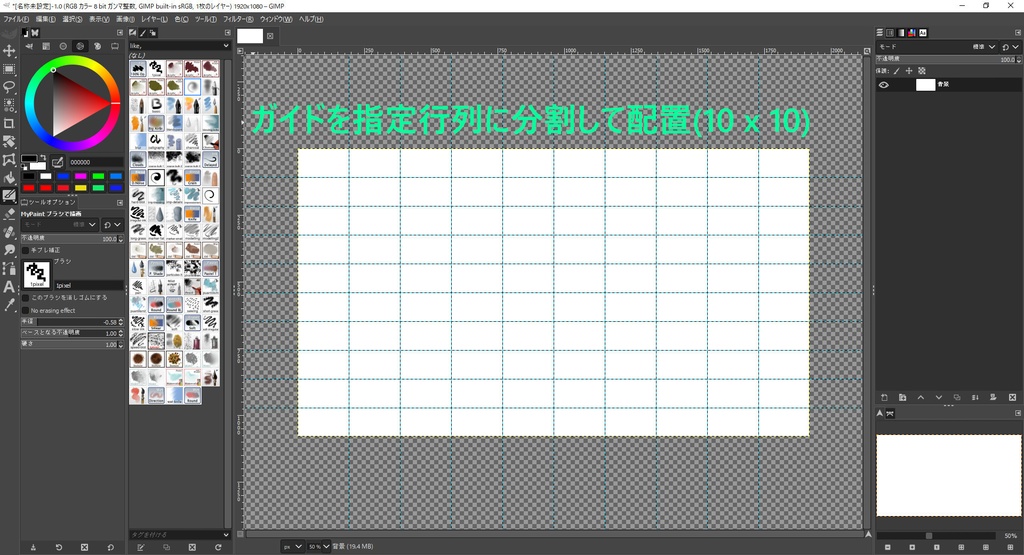Image resolution: width=1024 pixels, height=555 pixels.
Task: Close the image tab
Action: [270, 36]
